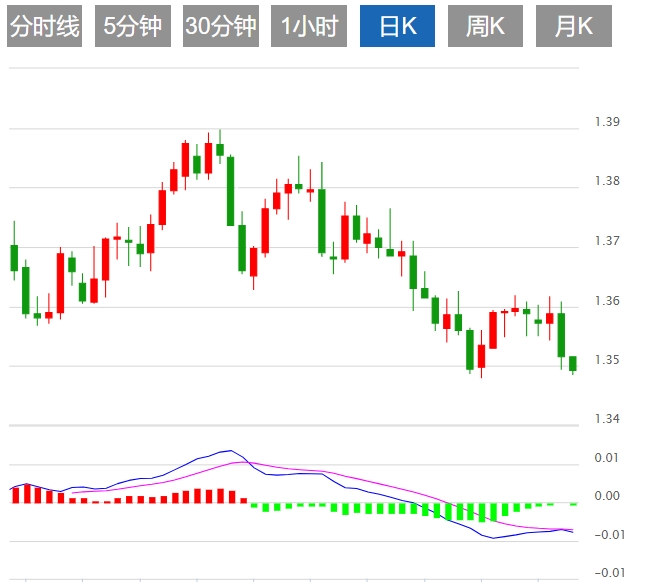Screen dimensions: 648x582
Task: Switch to the 月K monthly chart
Action: tap(574, 26)
